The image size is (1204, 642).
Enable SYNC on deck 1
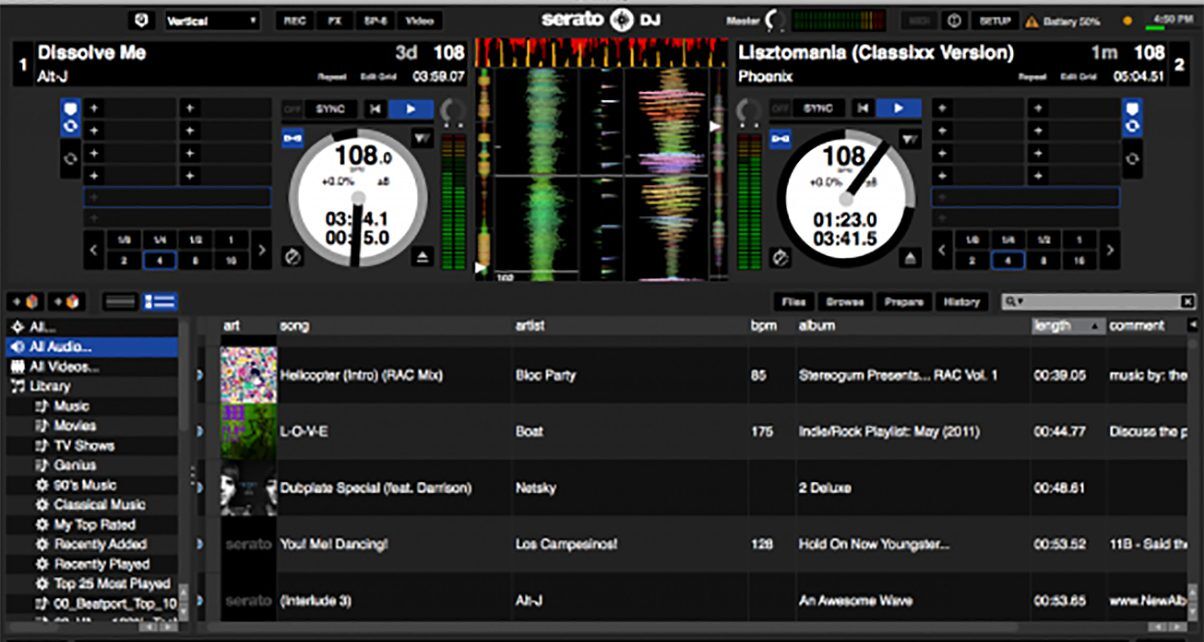330,108
